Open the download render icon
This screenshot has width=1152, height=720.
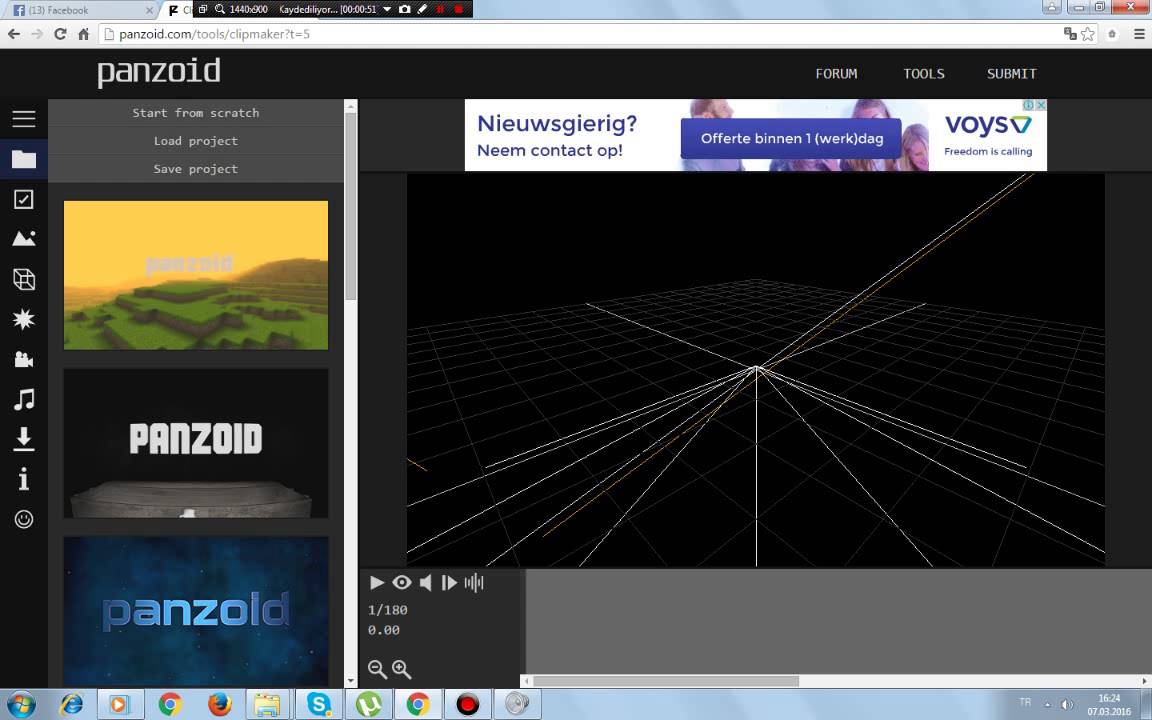[24, 439]
